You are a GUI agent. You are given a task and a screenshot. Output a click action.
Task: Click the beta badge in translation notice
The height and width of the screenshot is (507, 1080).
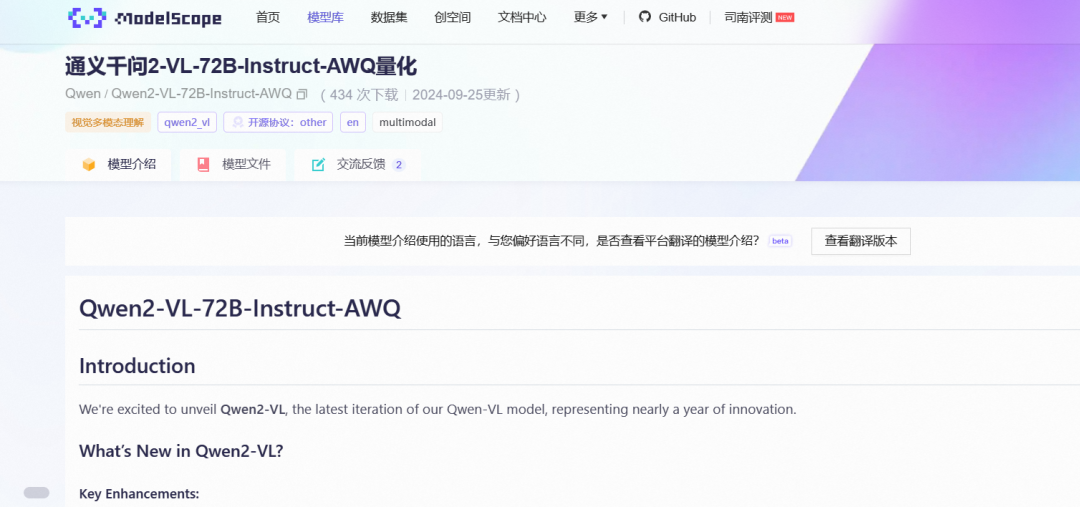(x=780, y=241)
